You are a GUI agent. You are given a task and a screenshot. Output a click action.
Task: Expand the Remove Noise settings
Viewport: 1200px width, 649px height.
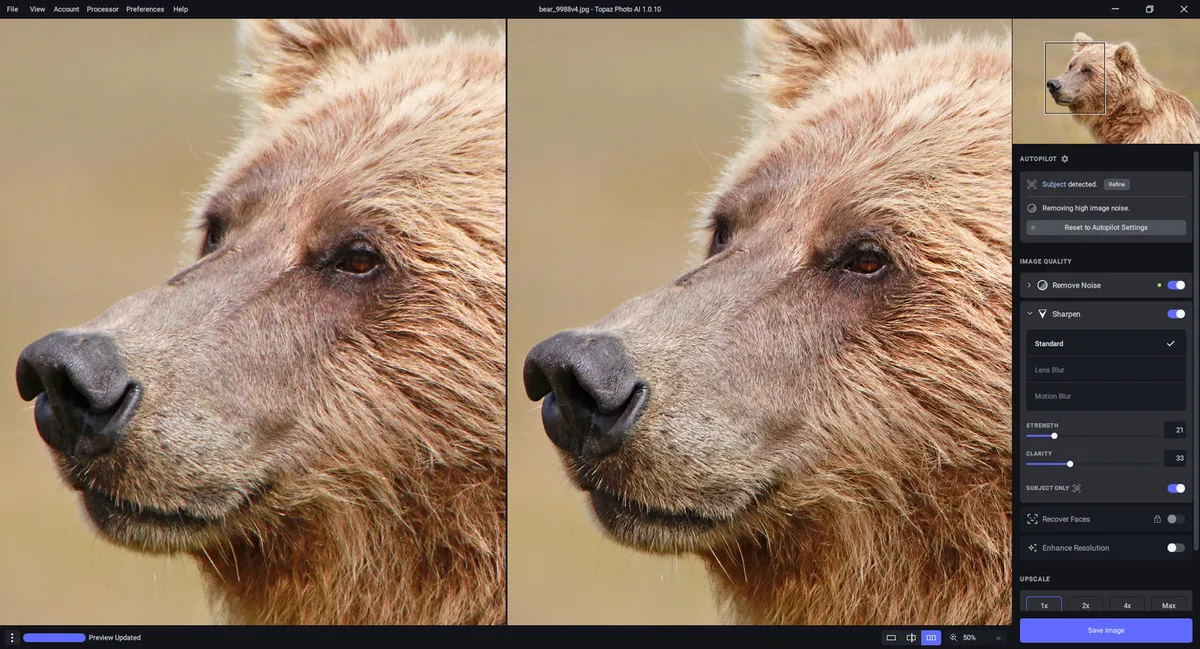(x=1028, y=285)
